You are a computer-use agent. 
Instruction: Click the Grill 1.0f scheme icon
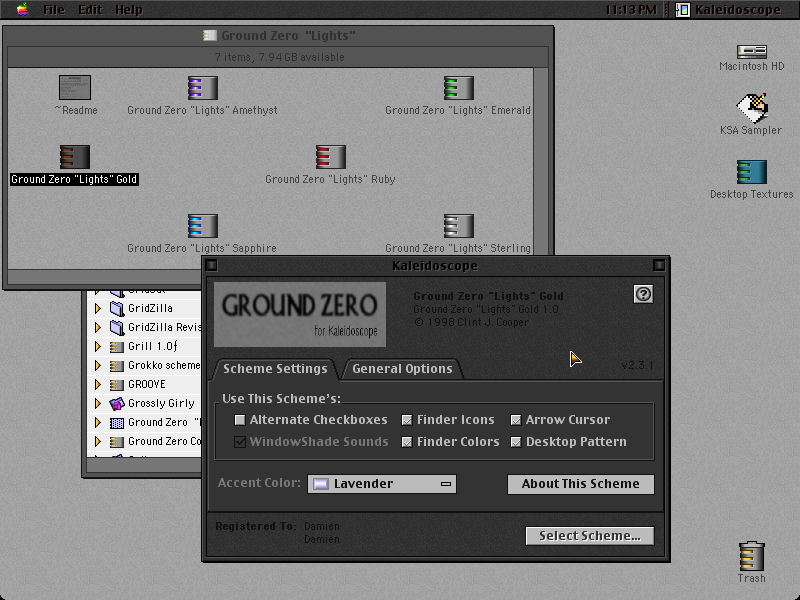117,346
